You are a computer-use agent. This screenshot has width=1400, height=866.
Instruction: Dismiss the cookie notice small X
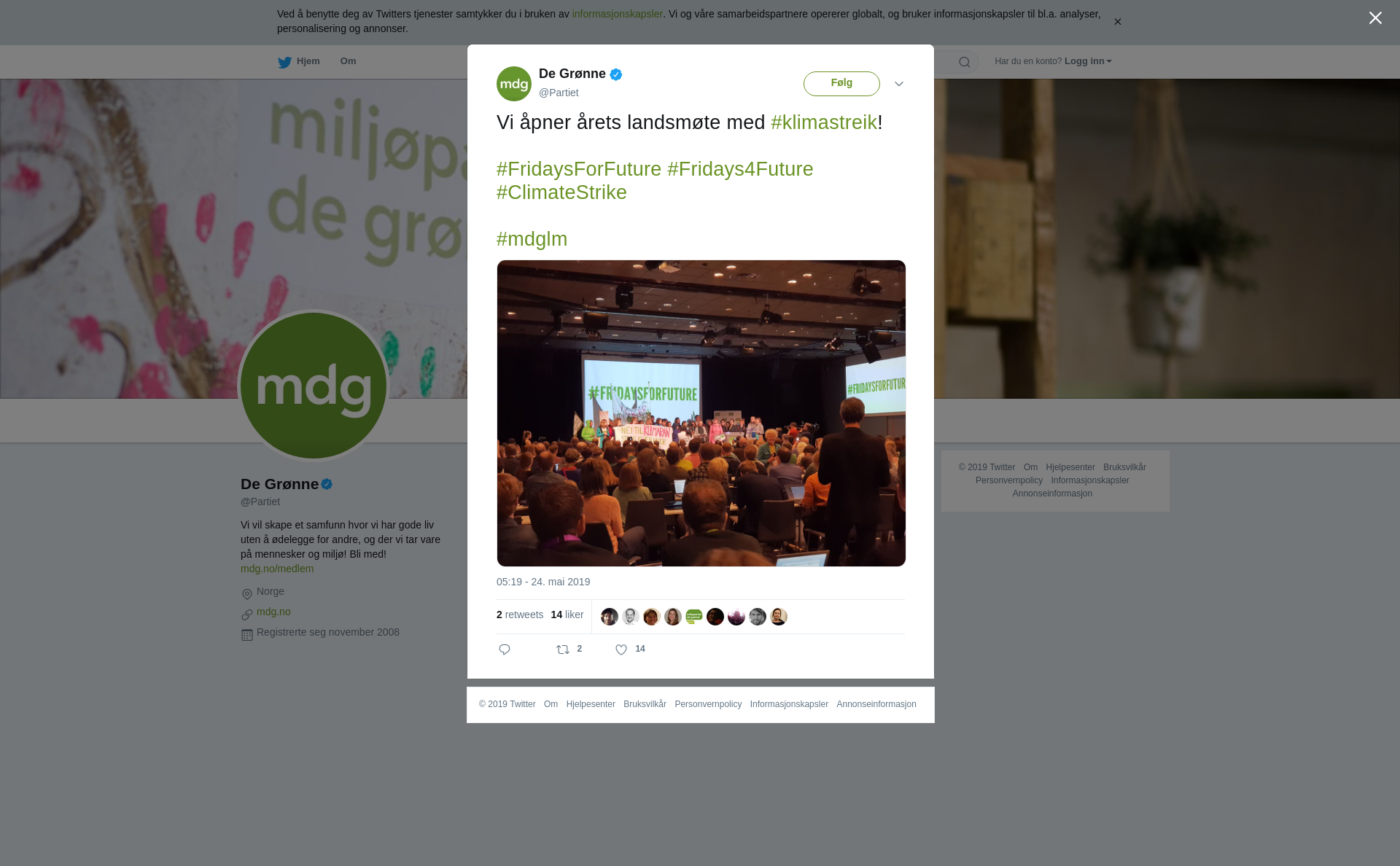tap(1117, 22)
